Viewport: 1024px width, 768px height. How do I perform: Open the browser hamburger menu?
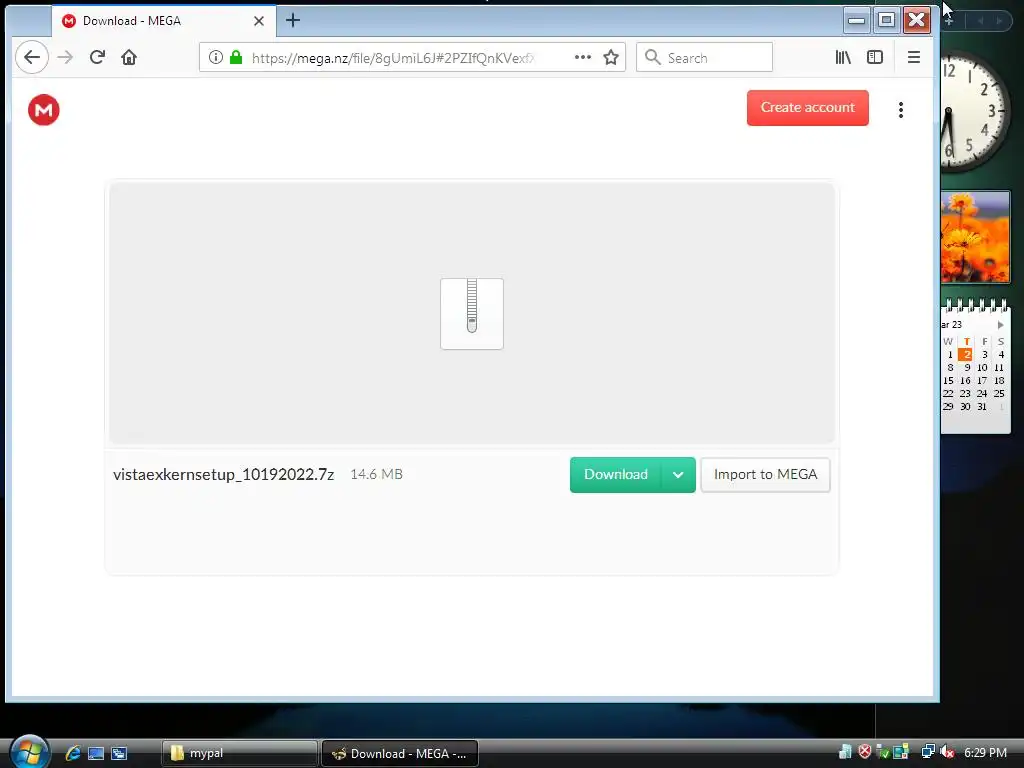pyautogui.click(x=914, y=57)
